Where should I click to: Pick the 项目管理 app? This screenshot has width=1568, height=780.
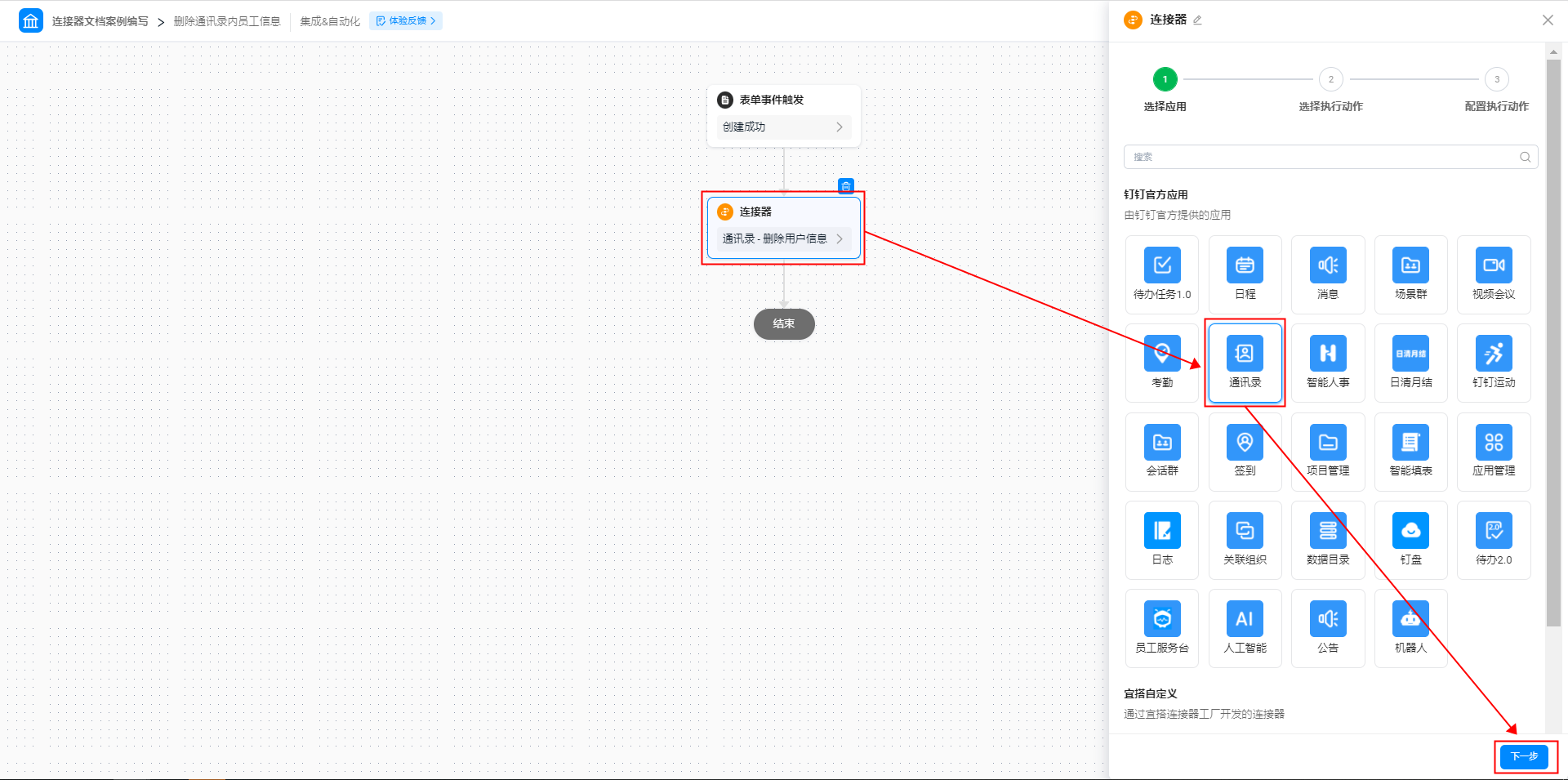(1328, 452)
